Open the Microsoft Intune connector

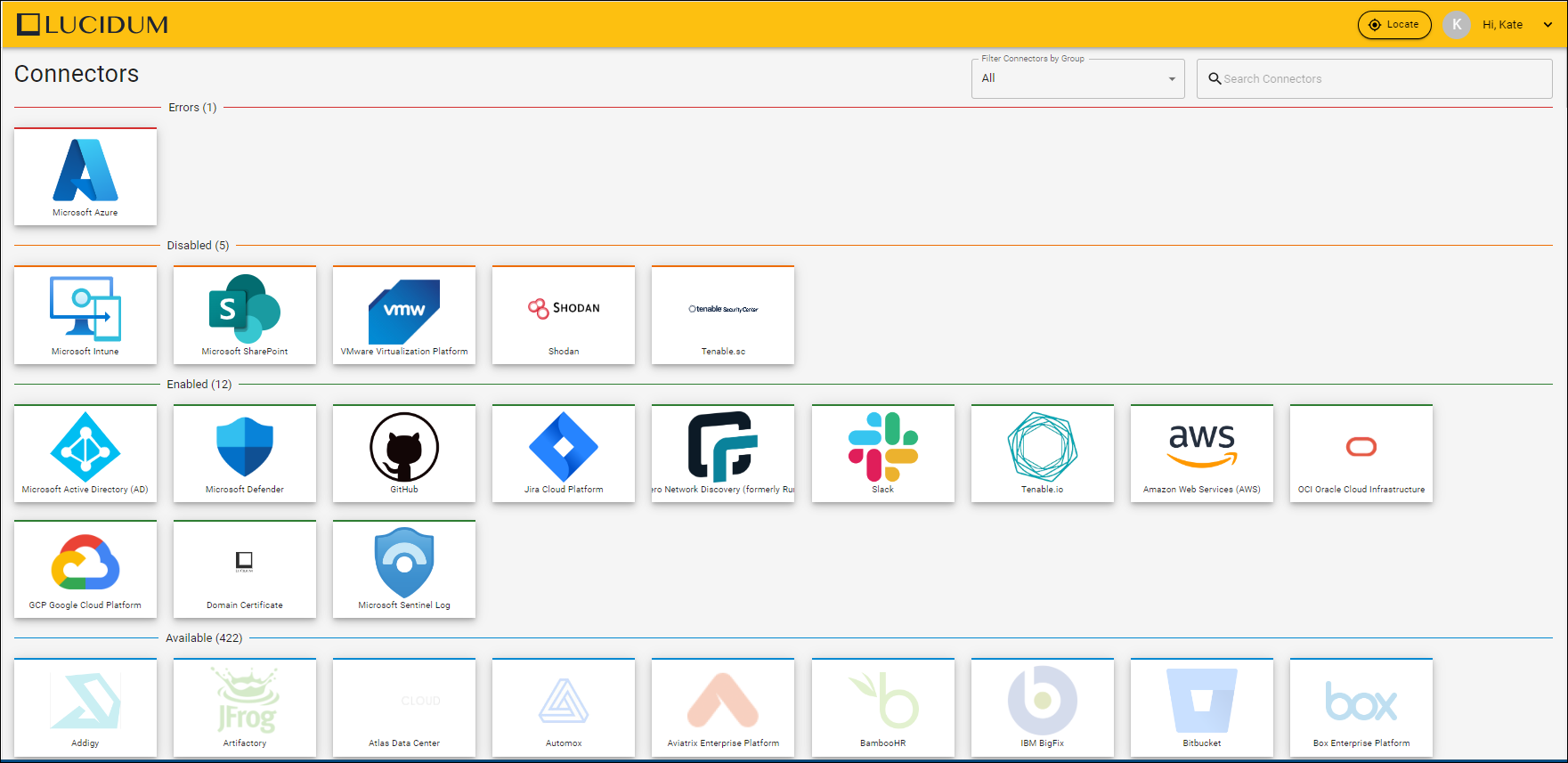85,315
